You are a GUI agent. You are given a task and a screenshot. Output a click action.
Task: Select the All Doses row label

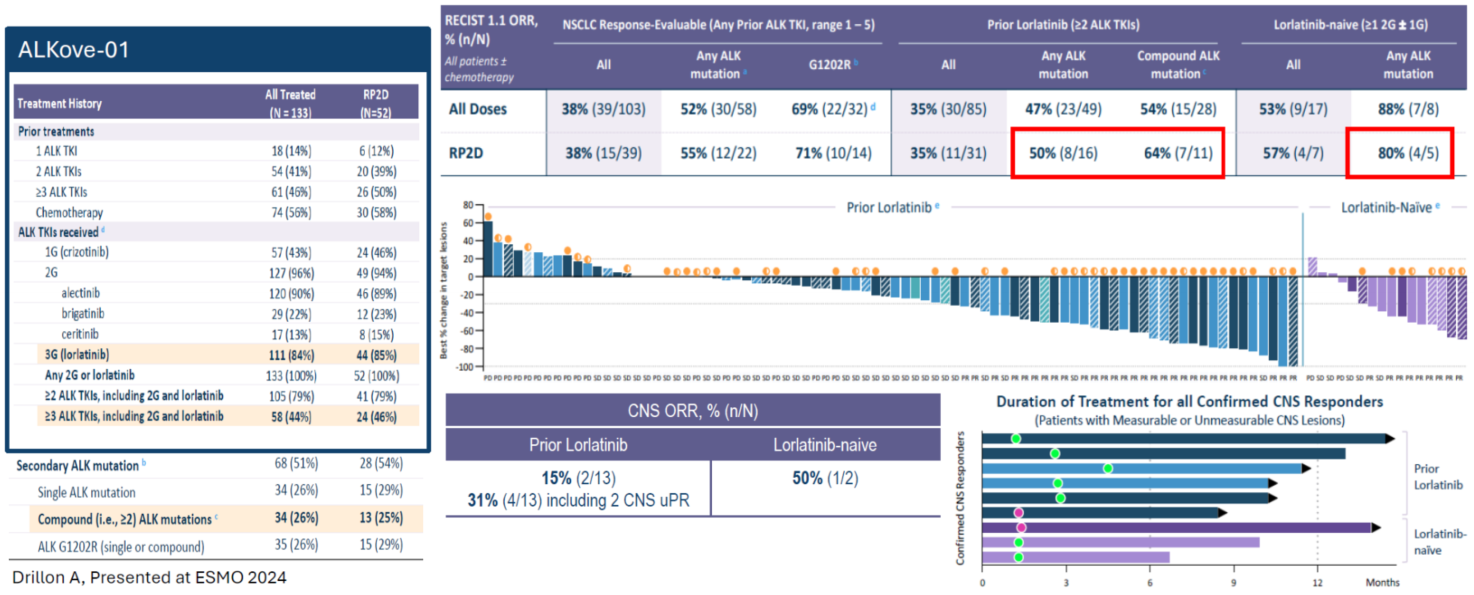pyautogui.click(x=480, y=107)
